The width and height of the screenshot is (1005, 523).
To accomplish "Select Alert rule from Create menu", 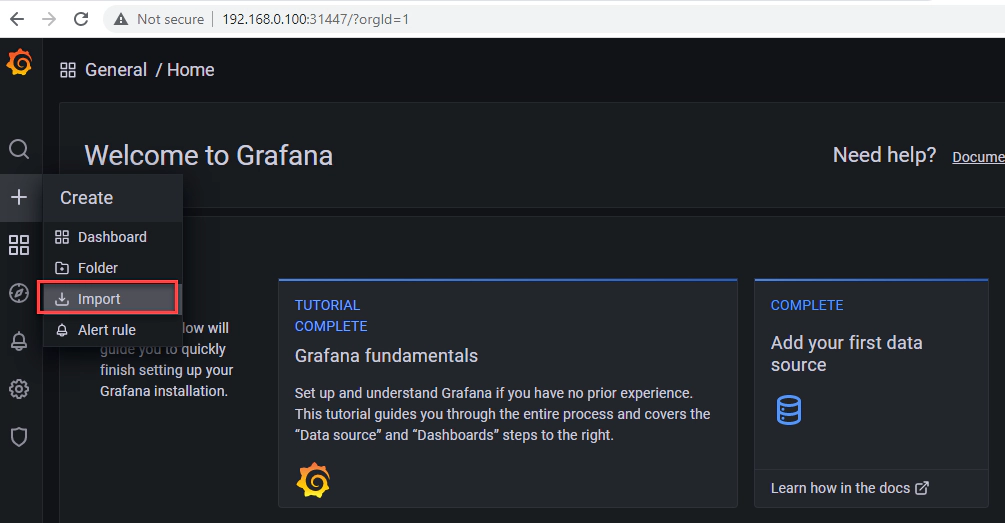I will 113,330.
